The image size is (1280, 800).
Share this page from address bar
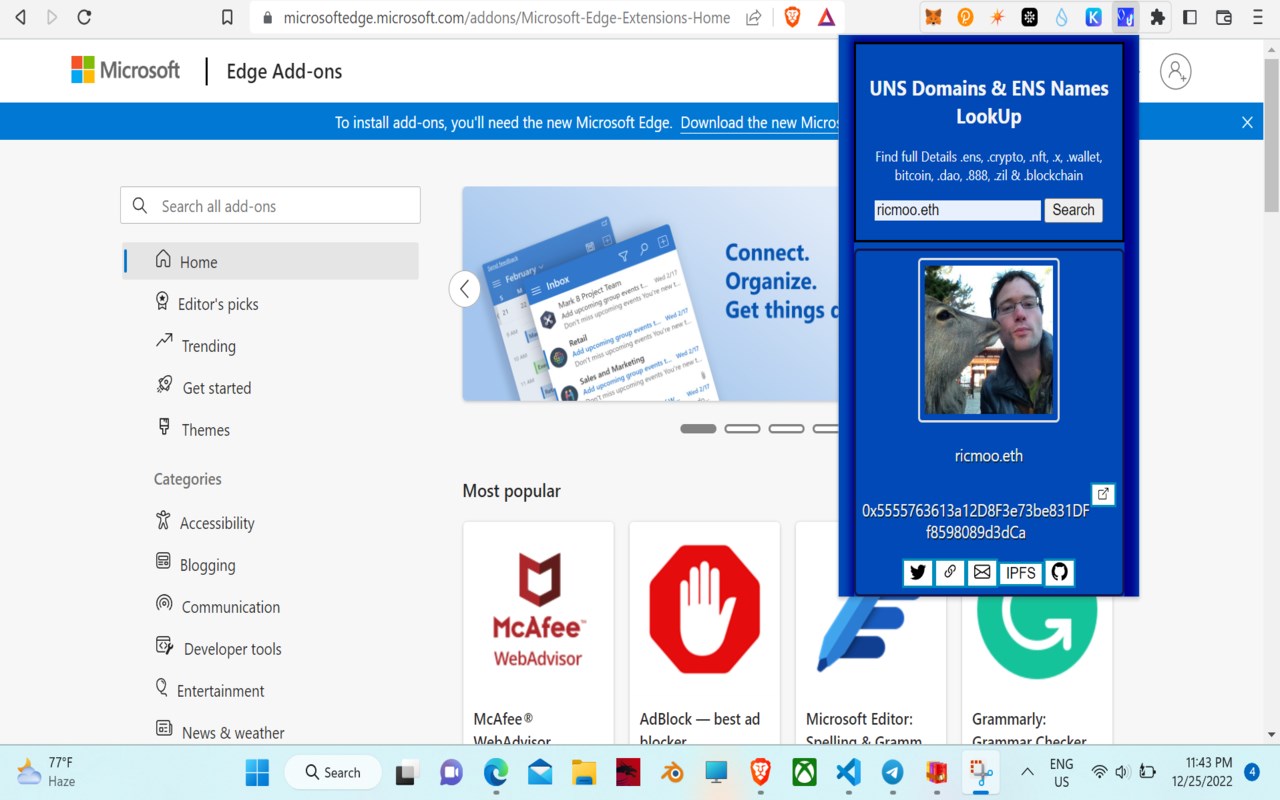pos(754,17)
